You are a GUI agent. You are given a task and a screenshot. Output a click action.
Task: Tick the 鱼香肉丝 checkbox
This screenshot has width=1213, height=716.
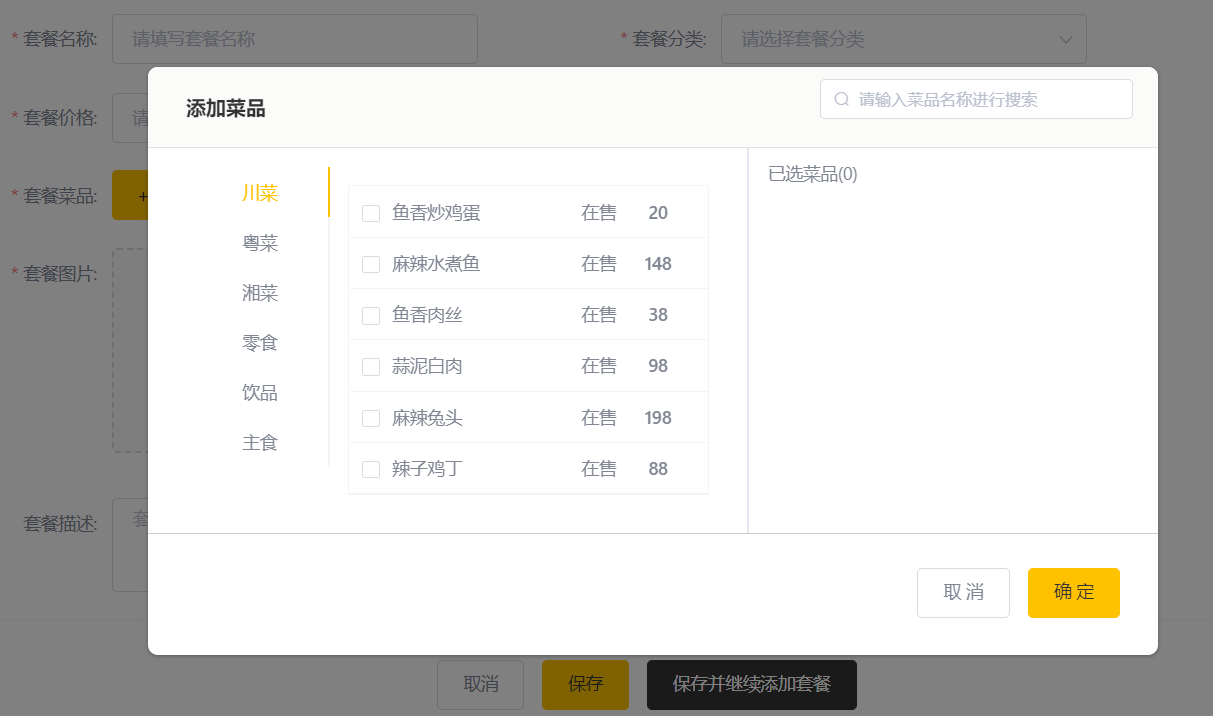point(371,315)
